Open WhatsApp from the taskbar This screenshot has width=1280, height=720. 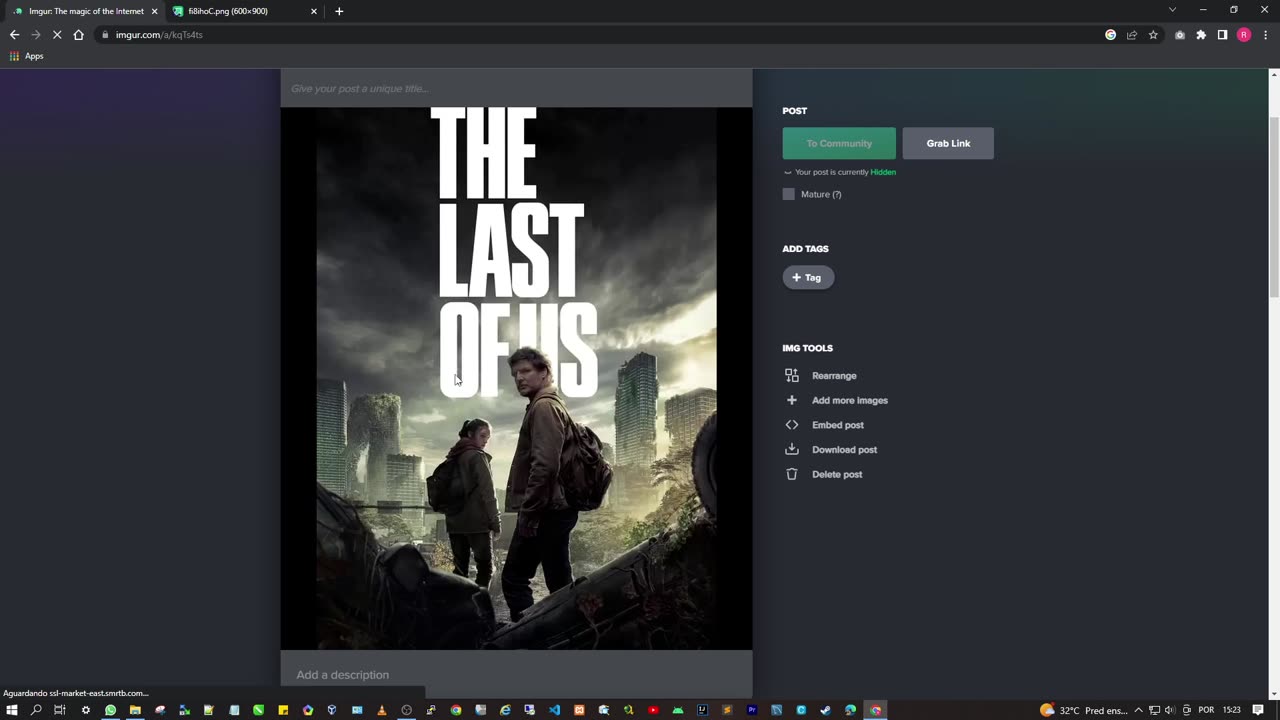(110, 710)
